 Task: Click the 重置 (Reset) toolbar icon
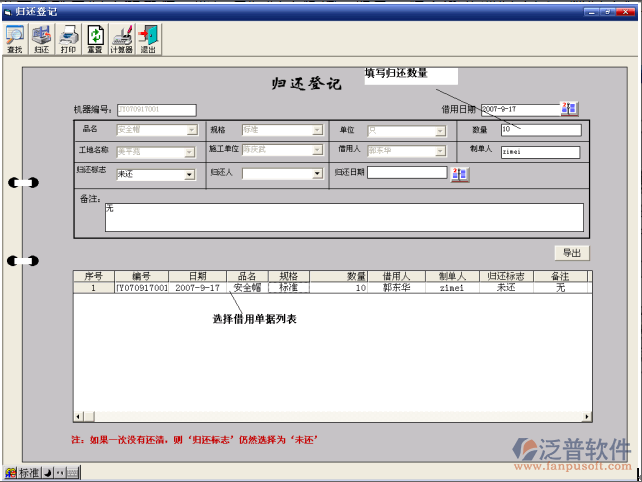95,39
